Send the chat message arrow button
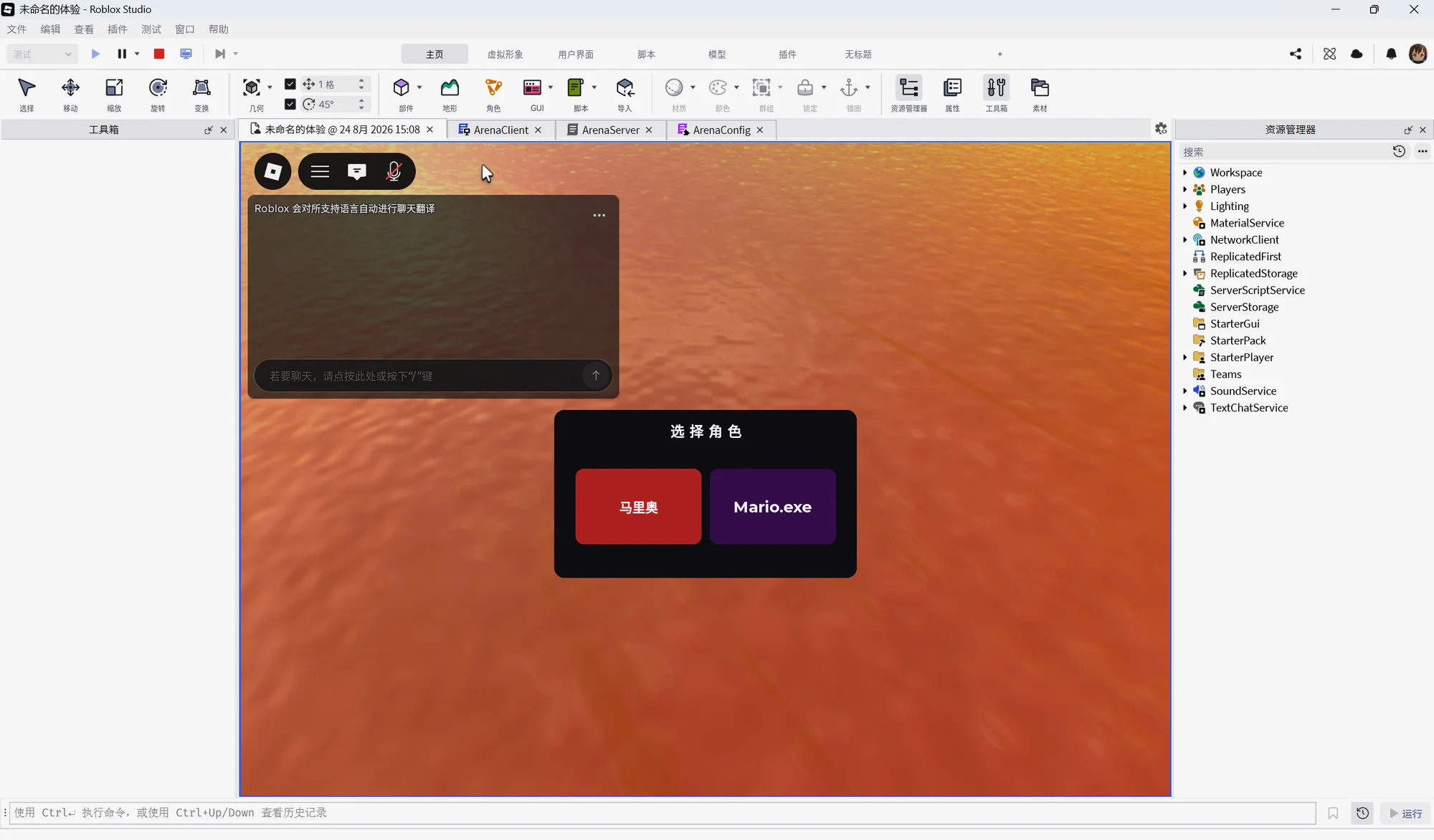The image size is (1434, 840). (595, 376)
